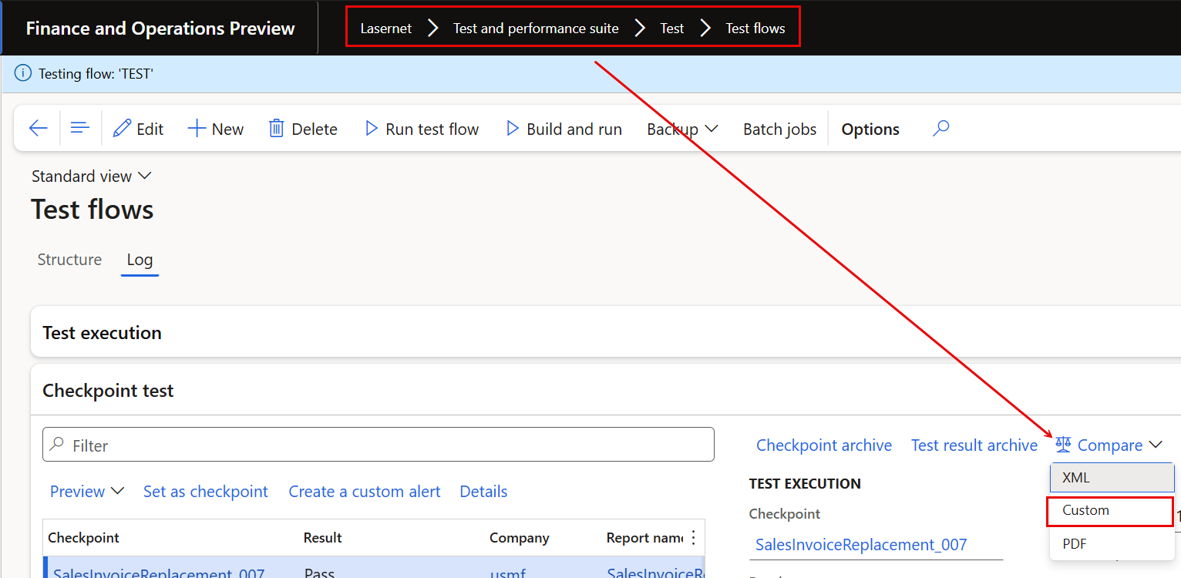Click the search magnifier in toolbar

click(x=941, y=129)
